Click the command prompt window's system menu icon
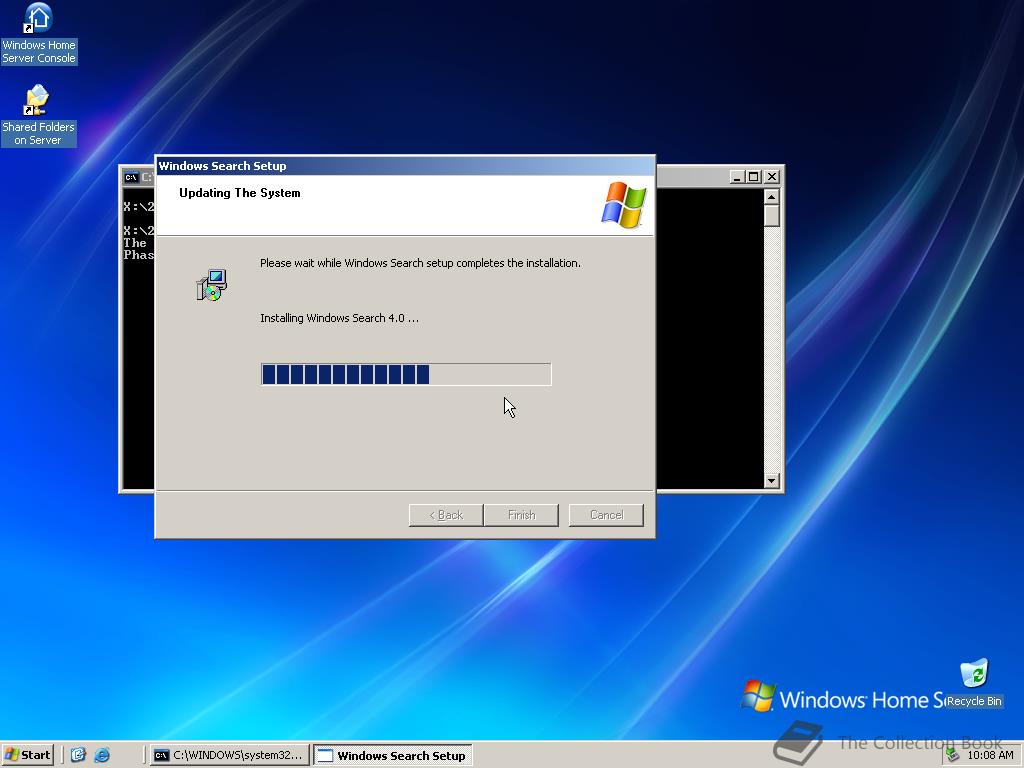 131,177
